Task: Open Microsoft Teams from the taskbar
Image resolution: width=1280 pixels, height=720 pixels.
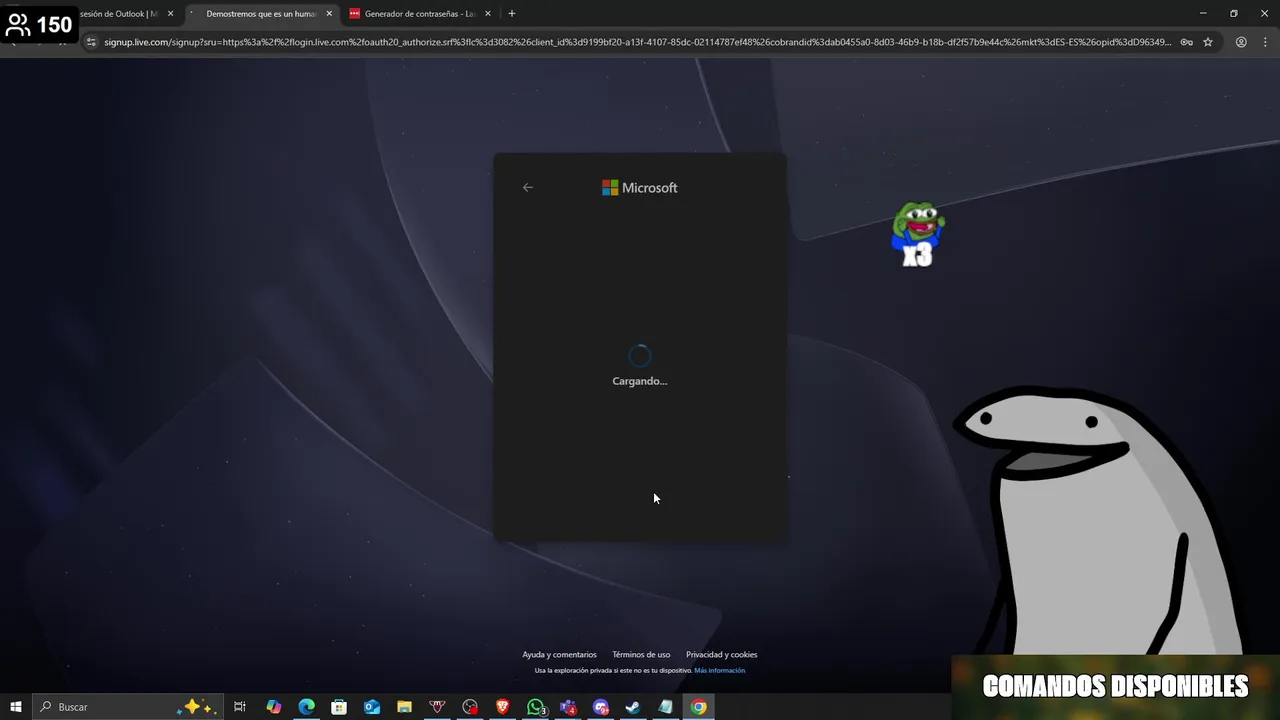Action: 568,707
